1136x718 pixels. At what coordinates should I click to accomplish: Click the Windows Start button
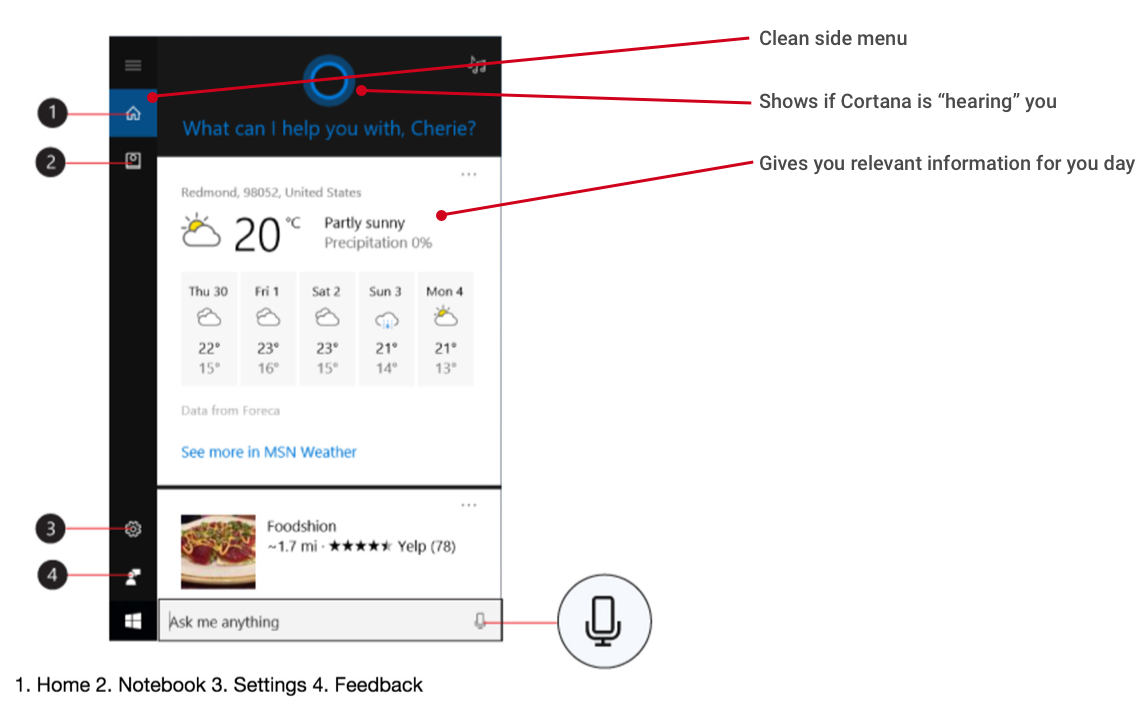coord(133,621)
